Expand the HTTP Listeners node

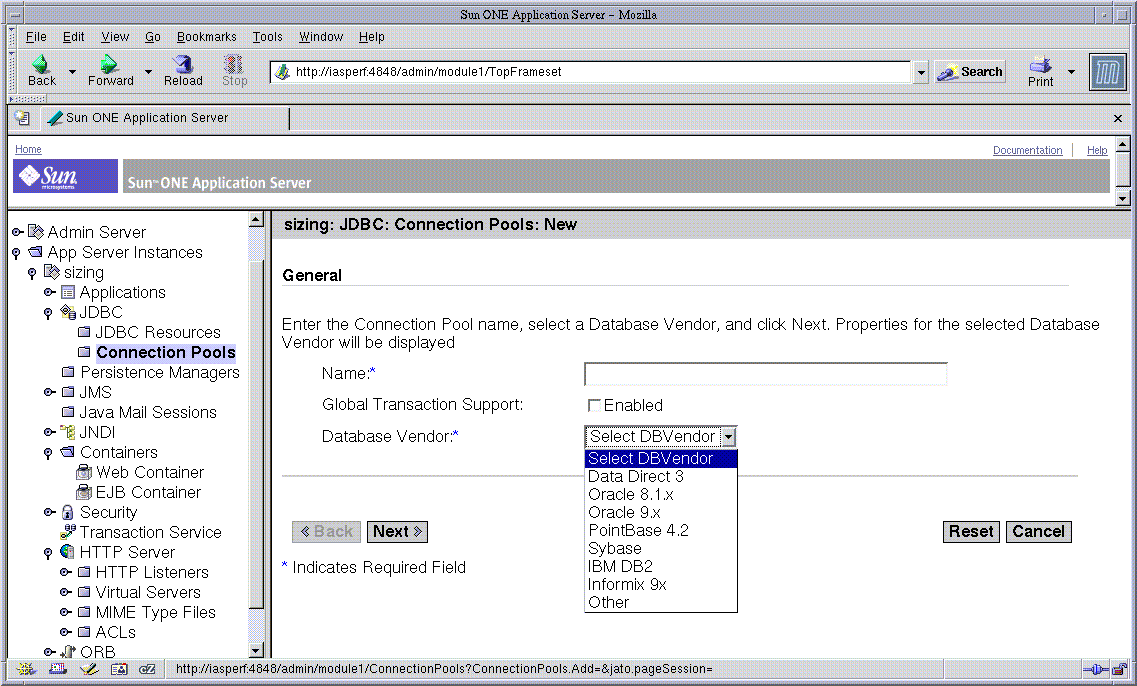[x=65, y=572]
